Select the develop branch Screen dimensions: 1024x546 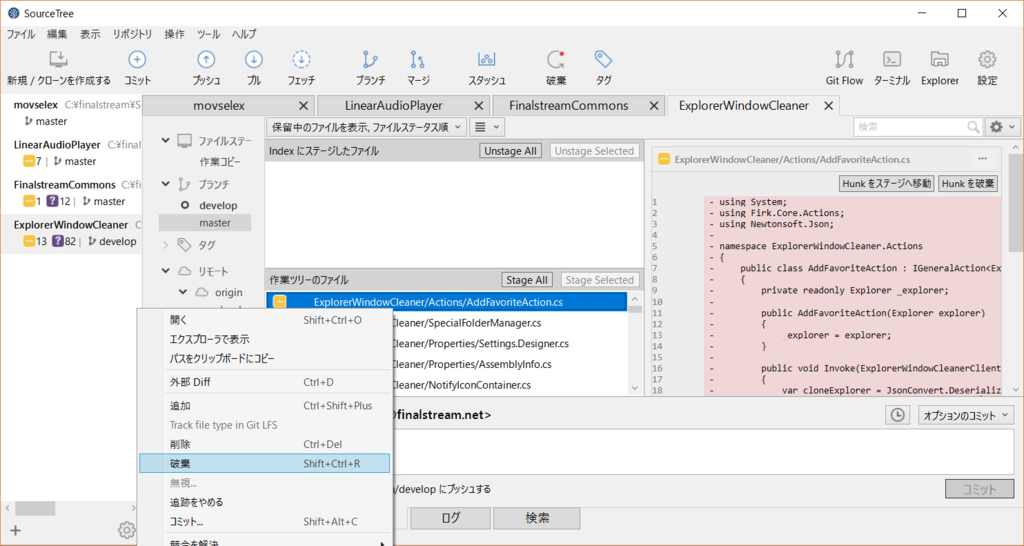217,205
